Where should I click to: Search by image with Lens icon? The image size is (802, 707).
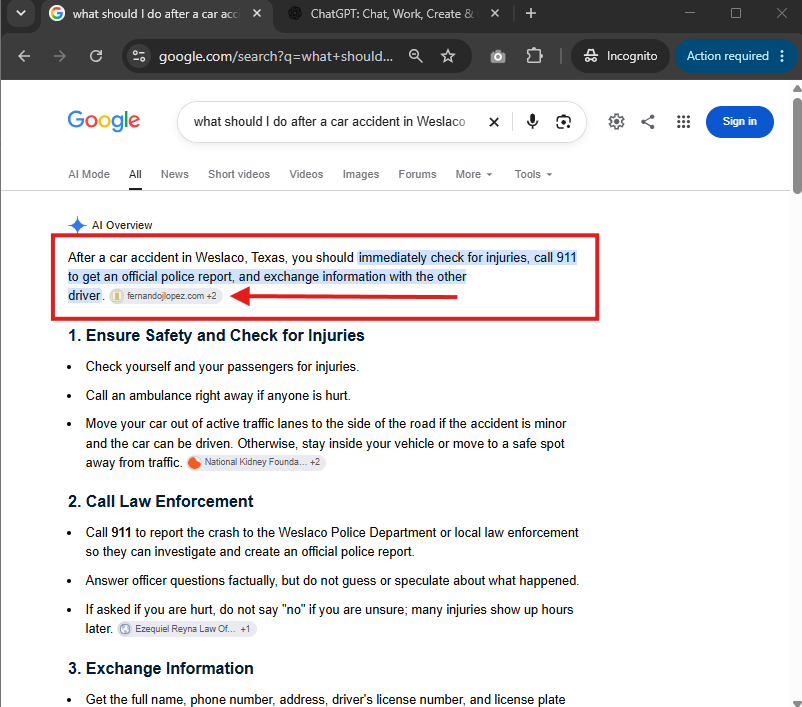point(563,122)
